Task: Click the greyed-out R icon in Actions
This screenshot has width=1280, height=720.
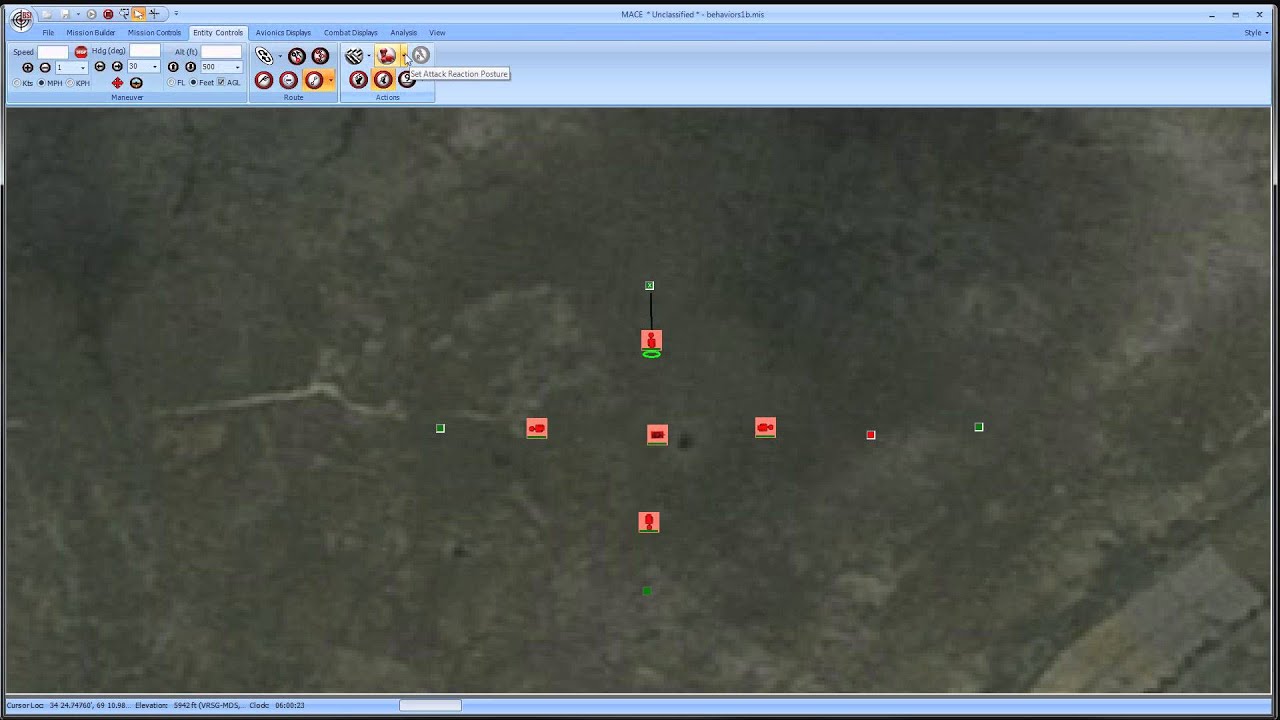Action: (x=421, y=55)
